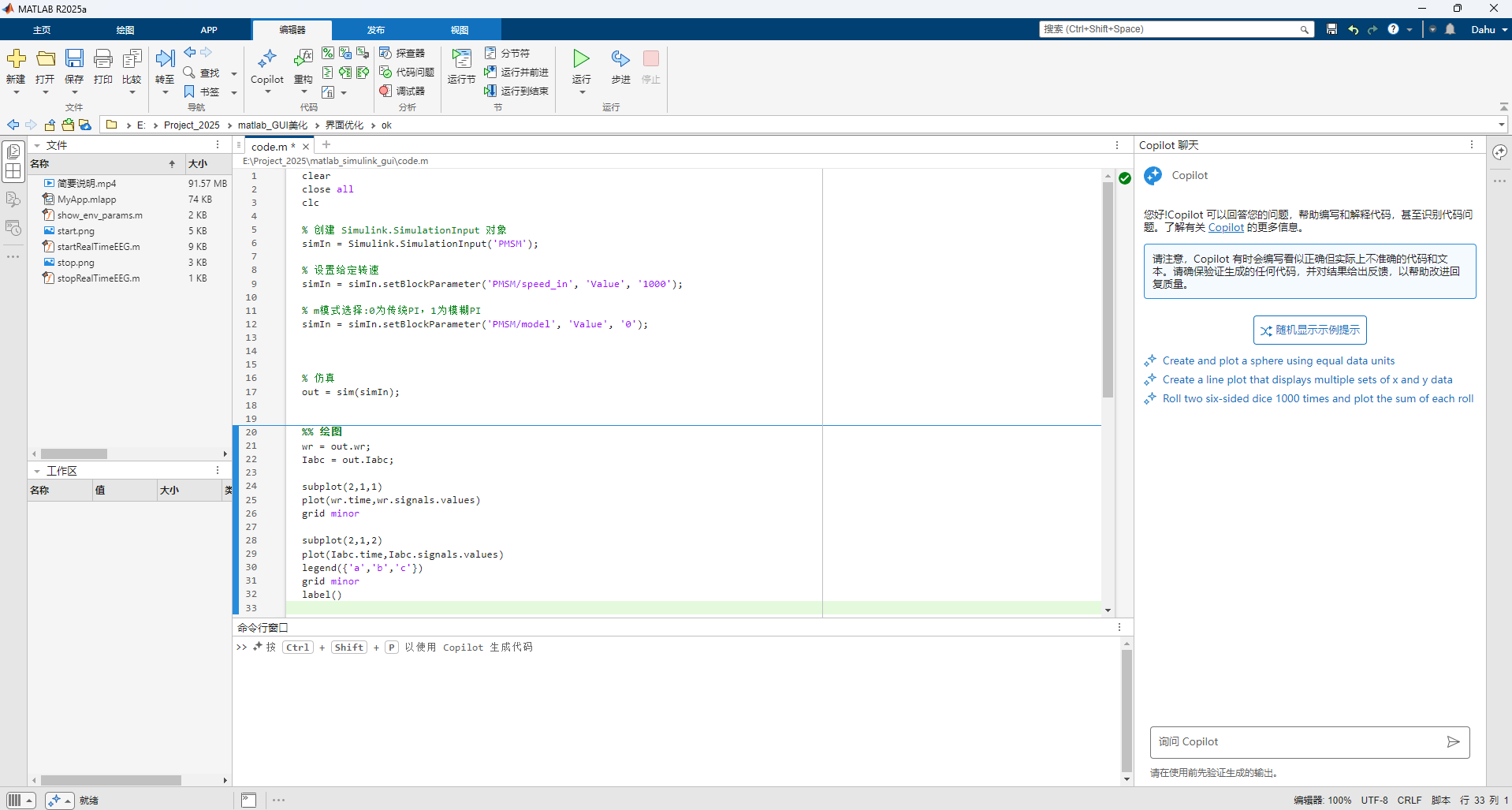
Task: Switch to the 绘图 tab
Action: click(125, 30)
